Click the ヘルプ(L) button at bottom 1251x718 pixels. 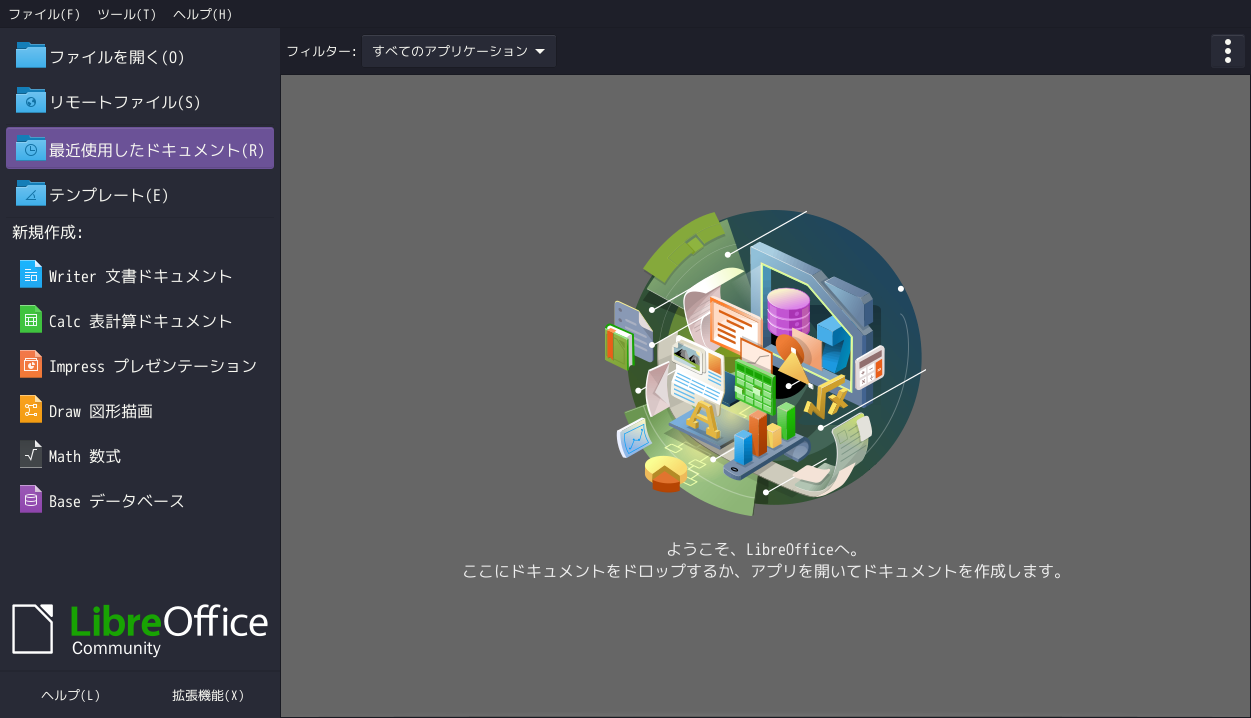pyautogui.click(x=71, y=695)
